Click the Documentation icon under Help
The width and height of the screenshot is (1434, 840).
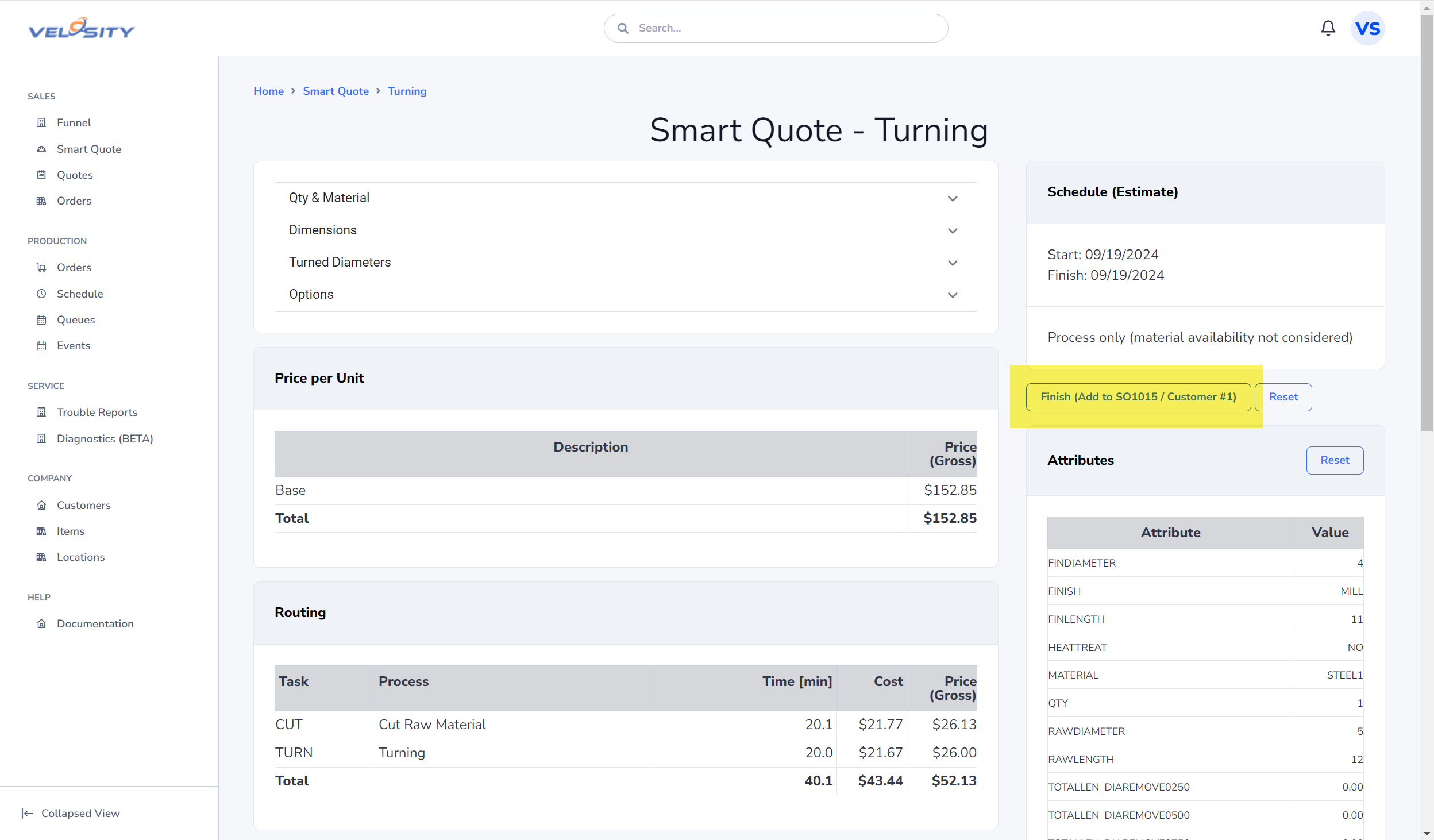tap(41, 623)
